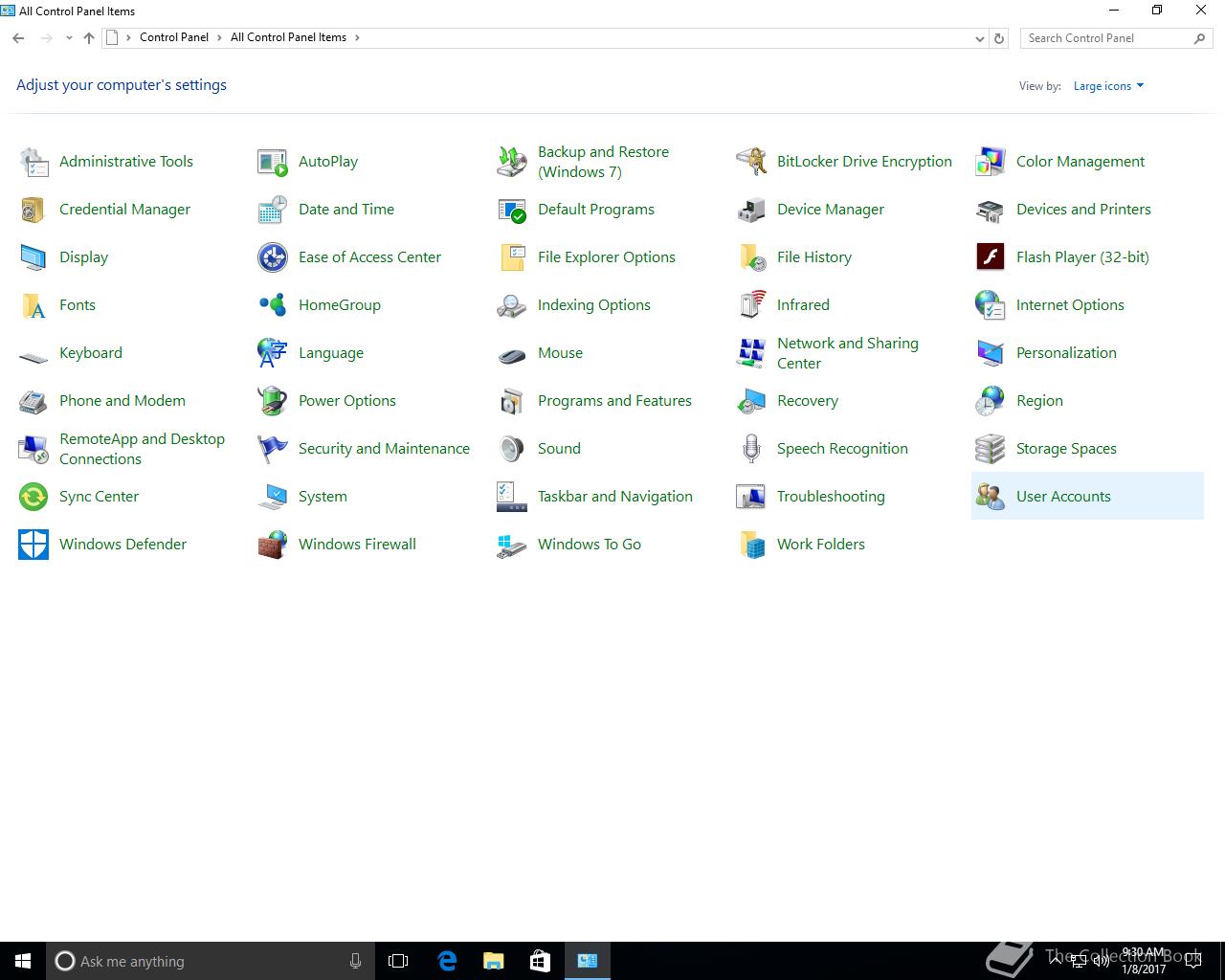Screen dimensions: 1225x980
Task: Click the Windows To Go icon
Action: pyautogui.click(x=512, y=545)
